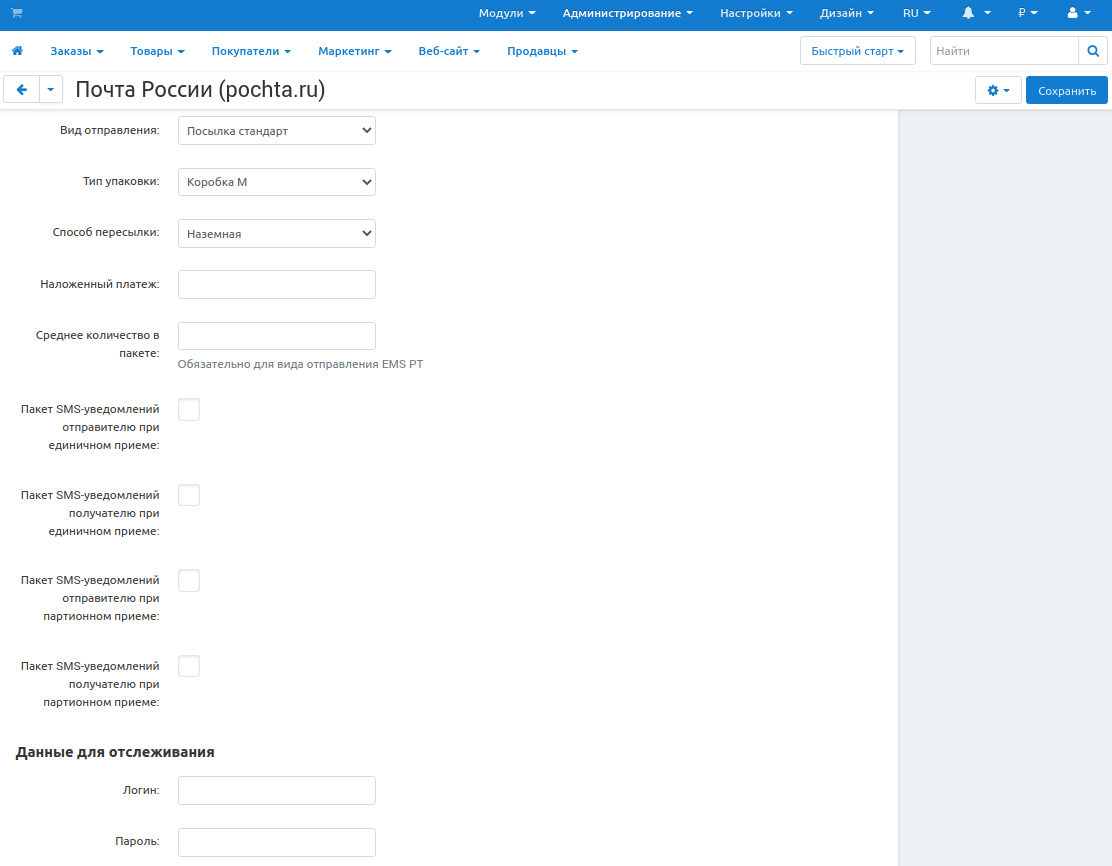The height and width of the screenshot is (866, 1112).
Task: Open the Товары menu
Action: 157,51
